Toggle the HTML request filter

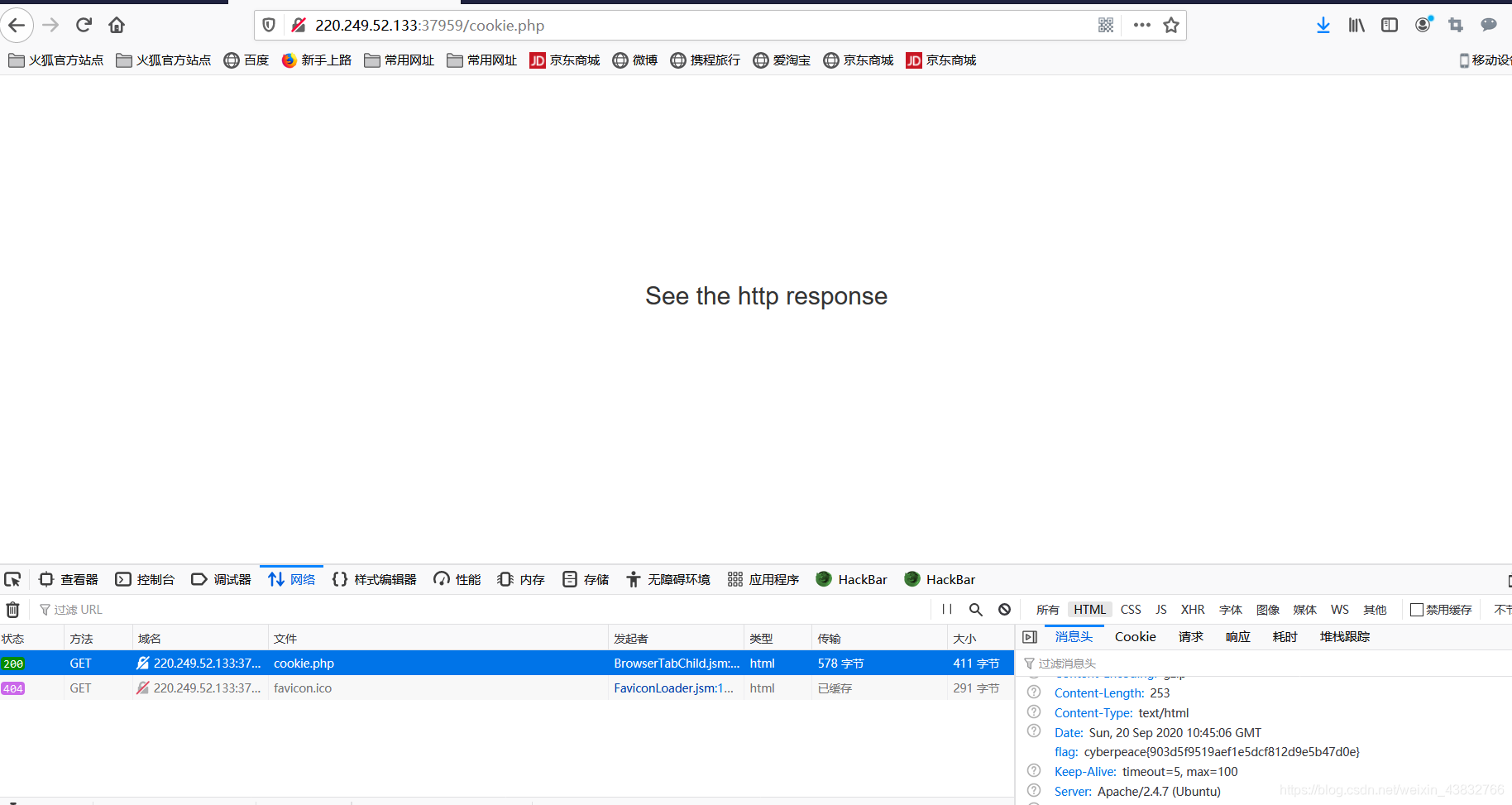[1089, 610]
